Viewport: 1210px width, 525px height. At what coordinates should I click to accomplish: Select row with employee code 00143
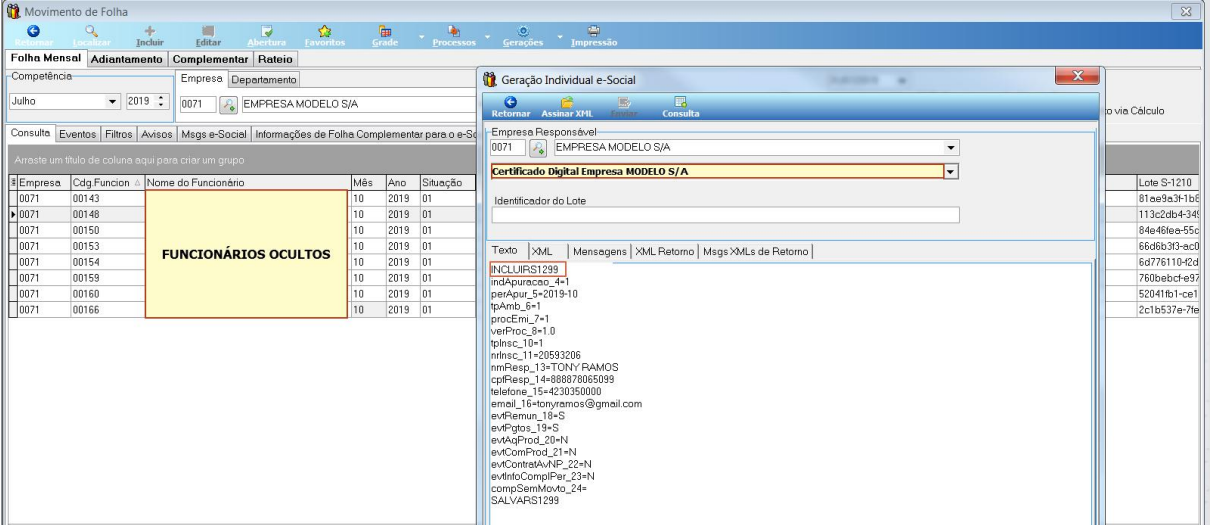(x=106, y=198)
